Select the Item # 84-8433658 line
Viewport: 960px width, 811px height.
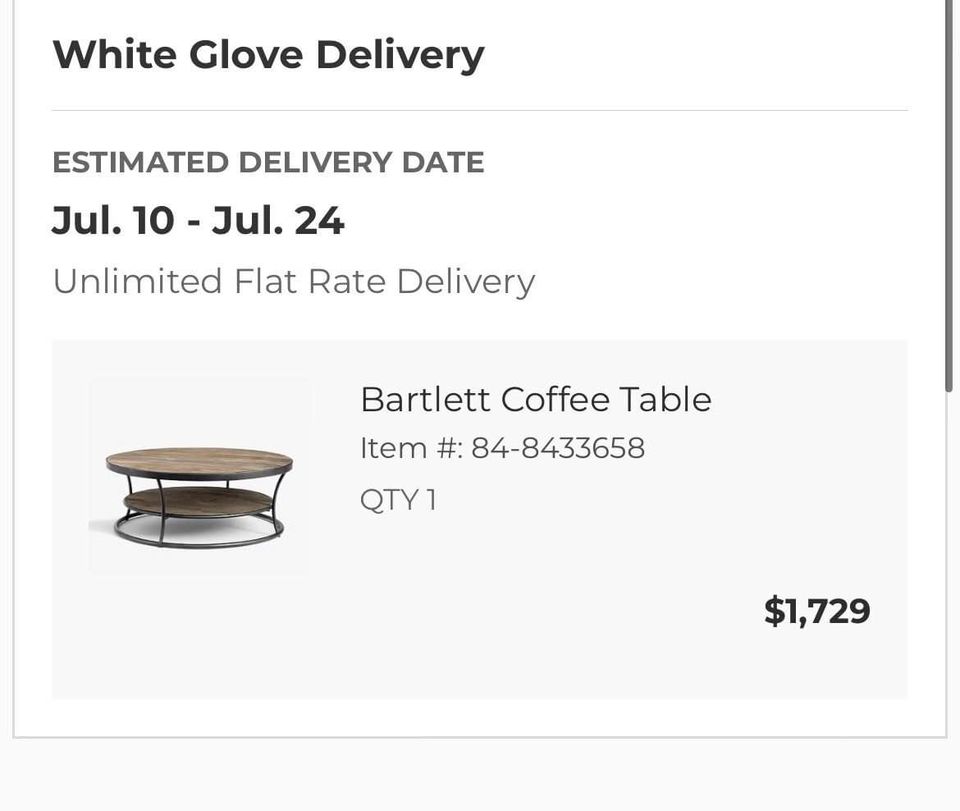(x=502, y=448)
